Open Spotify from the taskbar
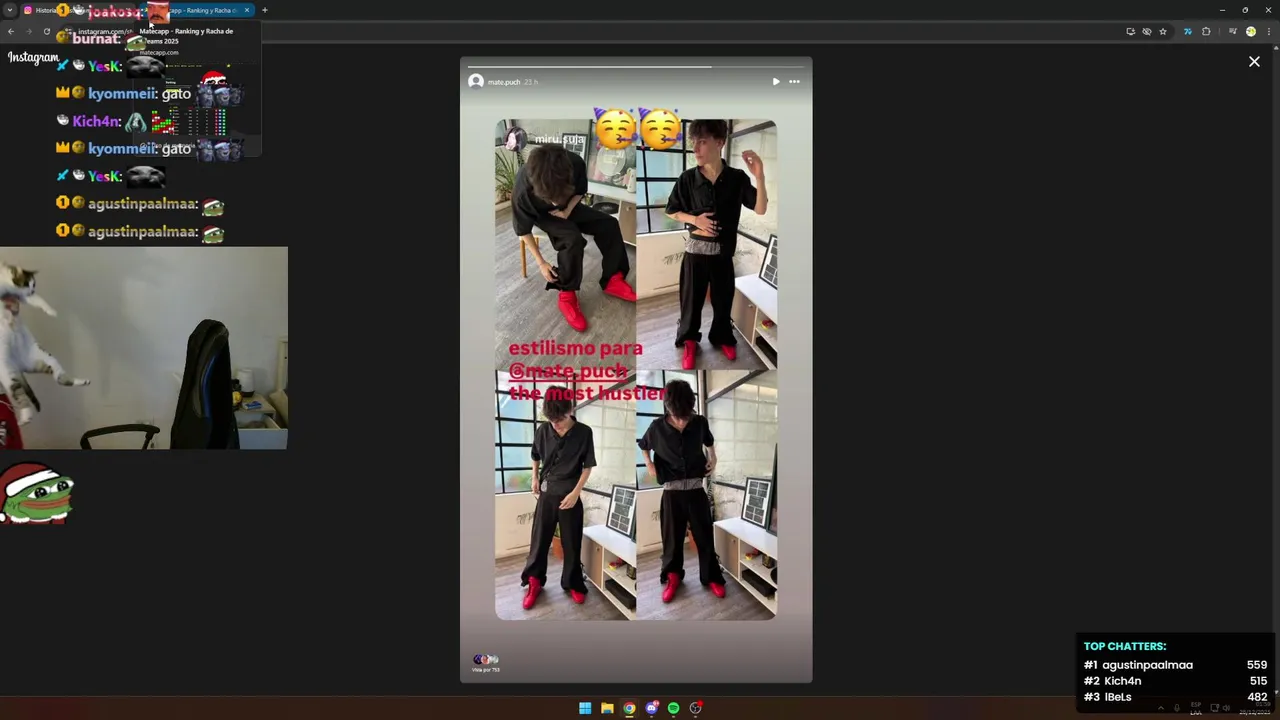This screenshot has height=720, width=1280. point(674,708)
